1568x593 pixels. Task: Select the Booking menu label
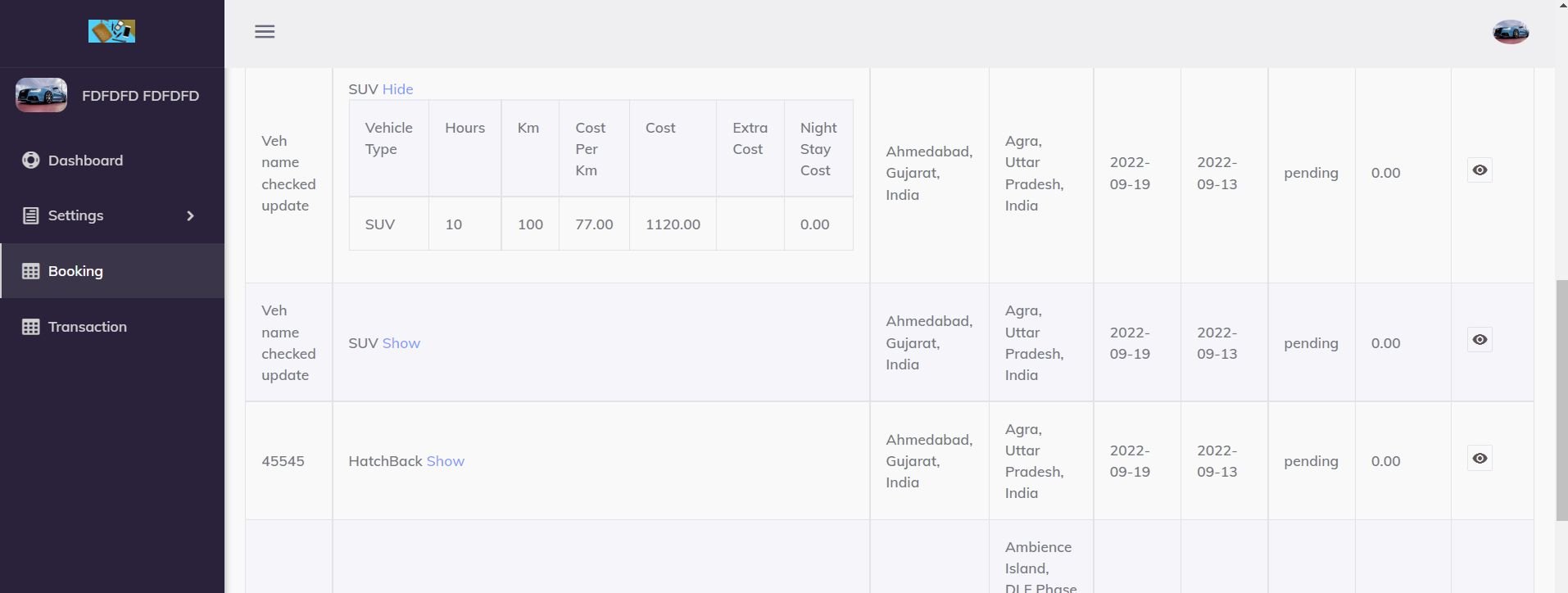click(75, 271)
